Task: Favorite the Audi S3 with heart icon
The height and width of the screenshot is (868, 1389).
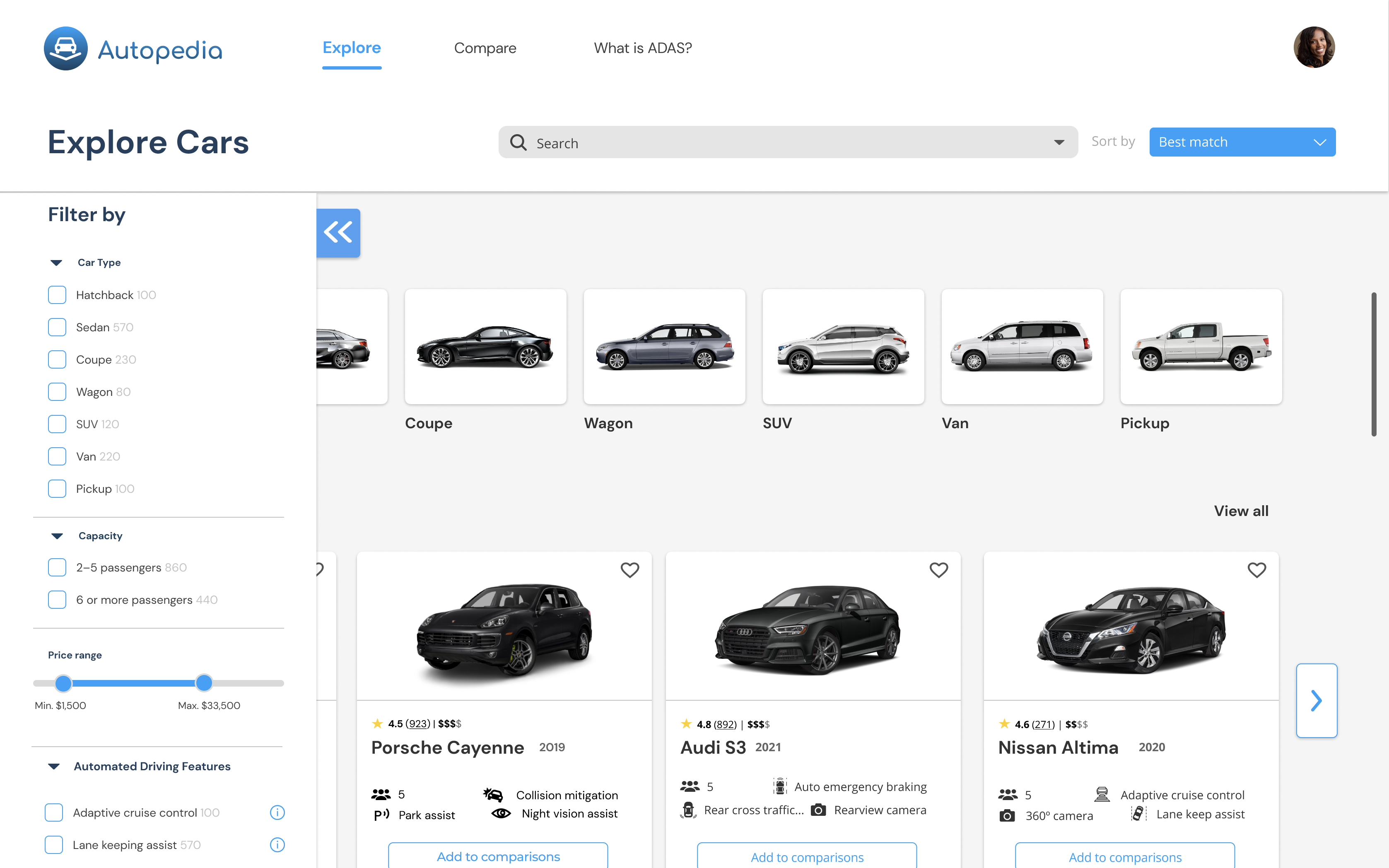Action: tap(938, 570)
